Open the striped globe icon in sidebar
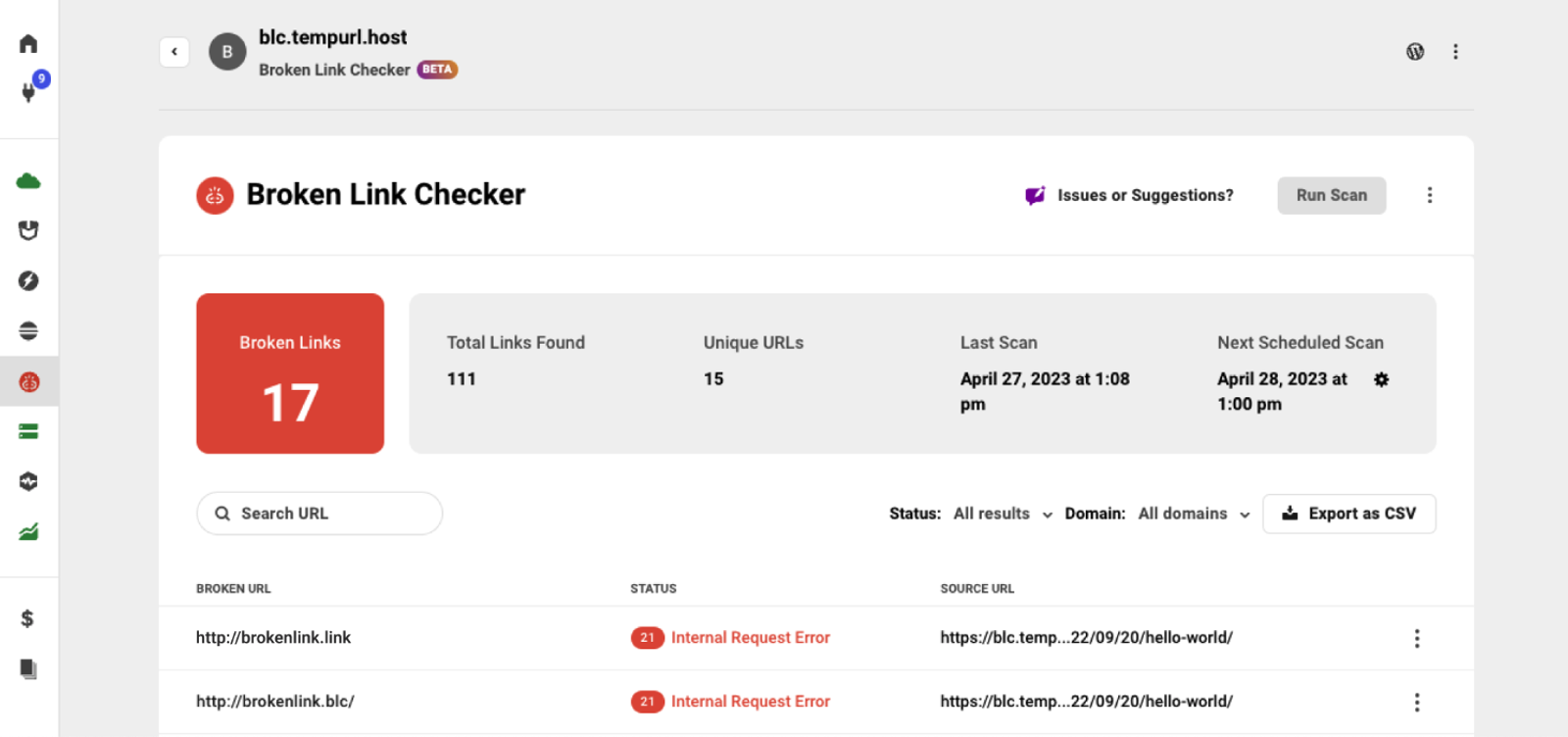1568x737 pixels. click(x=28, y=331)
